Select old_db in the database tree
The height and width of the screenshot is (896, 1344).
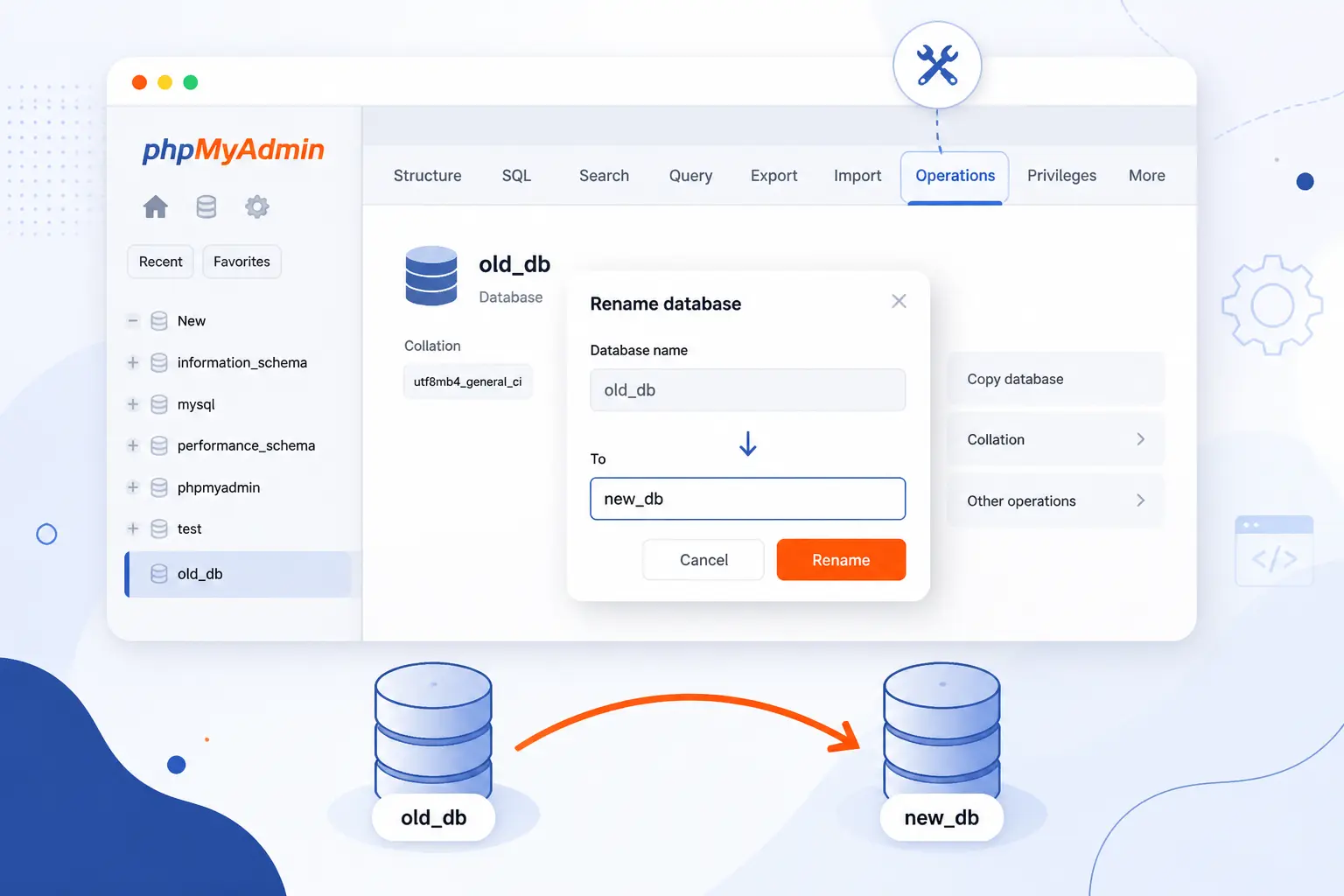[x=238, y=574]
